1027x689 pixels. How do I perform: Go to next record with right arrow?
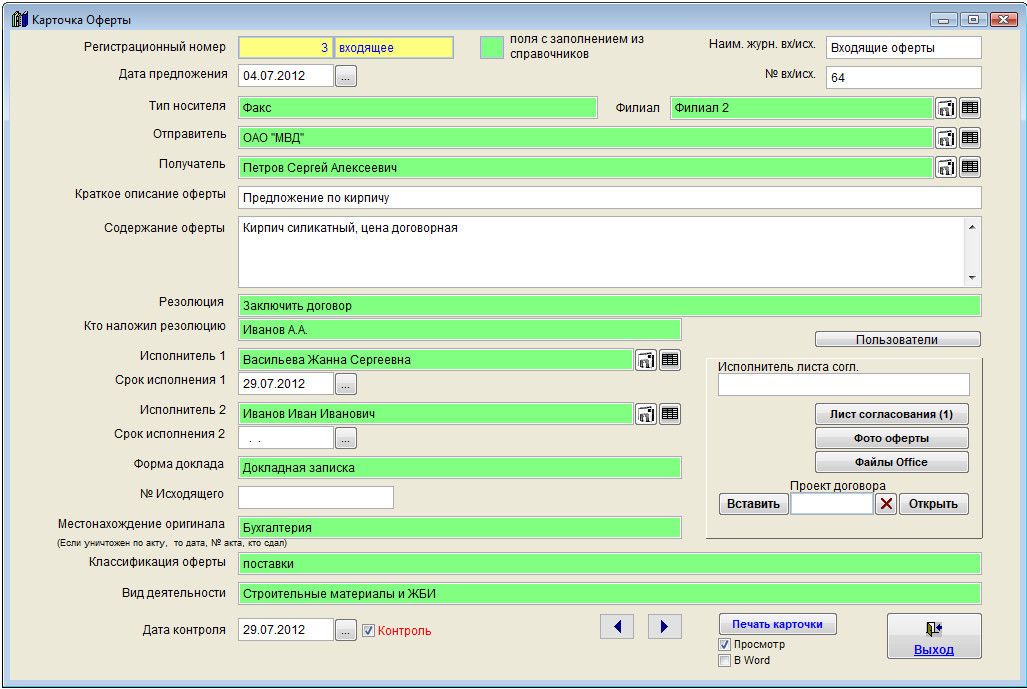tap(664, 626)
